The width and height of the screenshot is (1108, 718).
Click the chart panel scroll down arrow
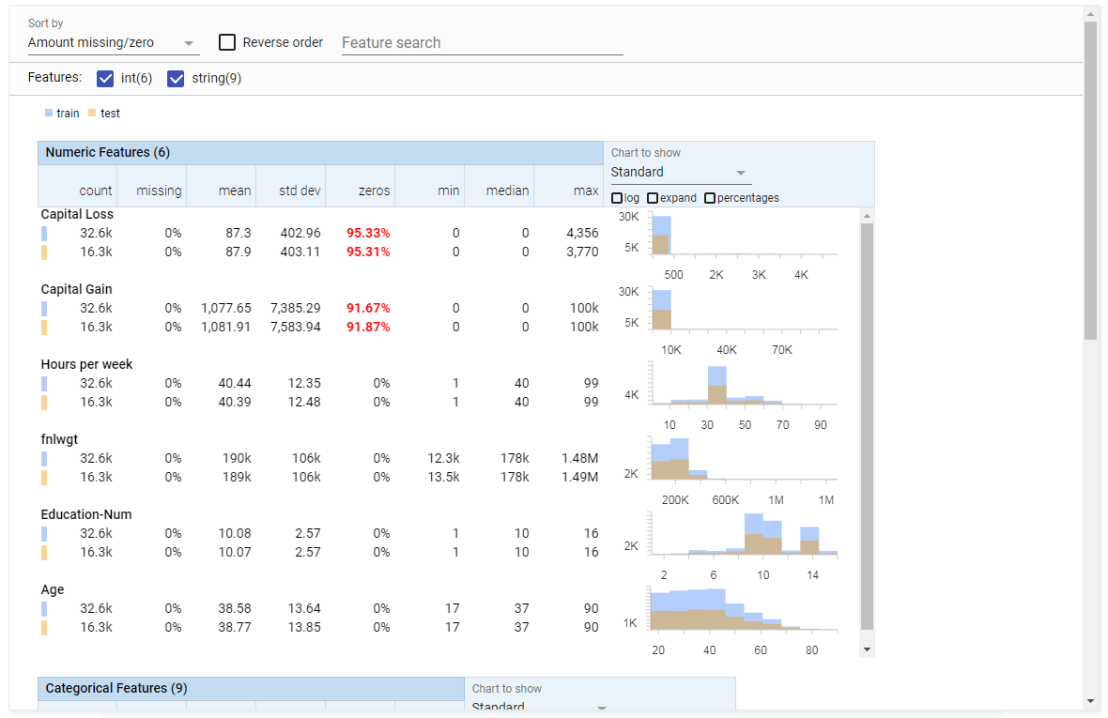coord(867,650)
